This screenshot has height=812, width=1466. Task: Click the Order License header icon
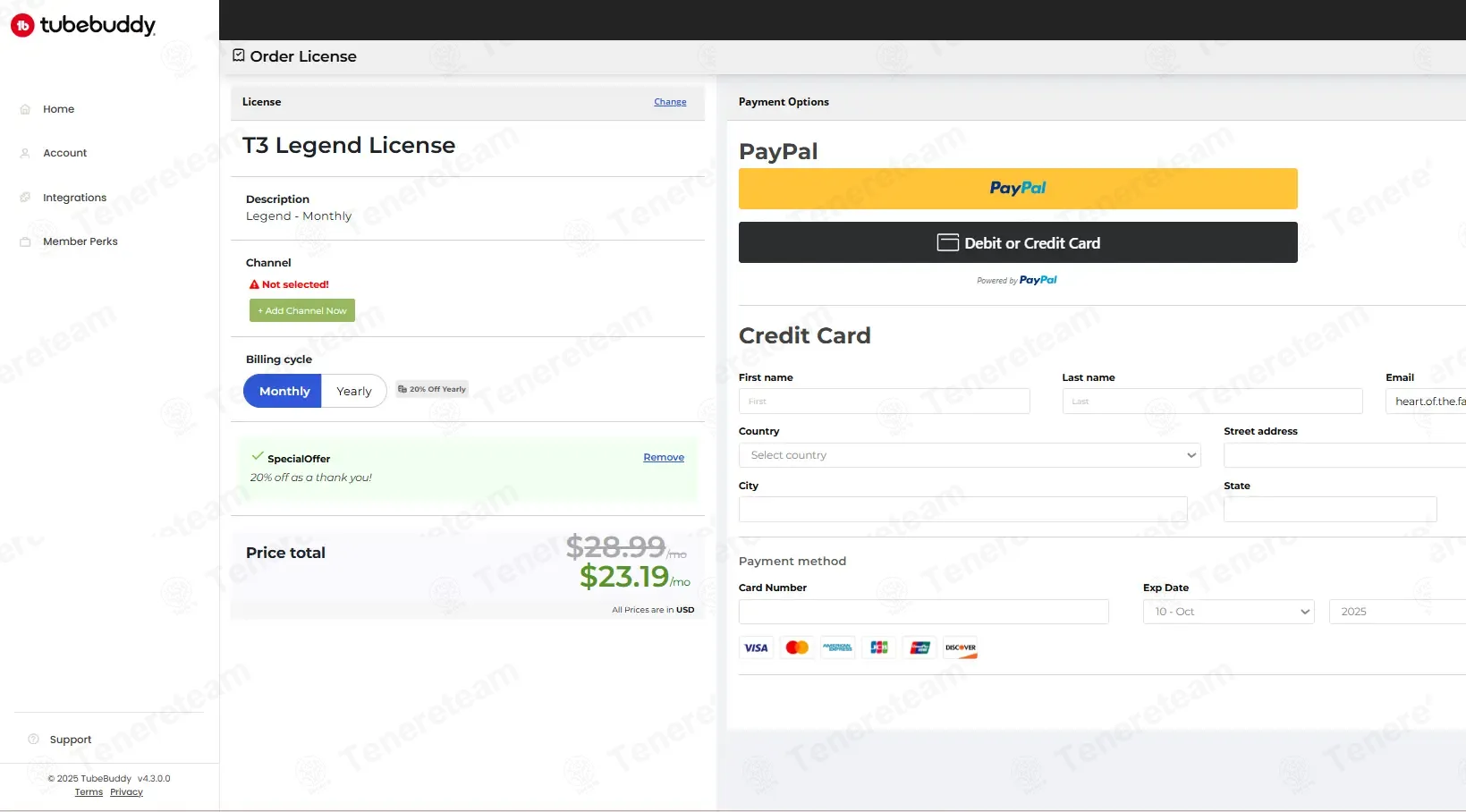tap(239, 55)
